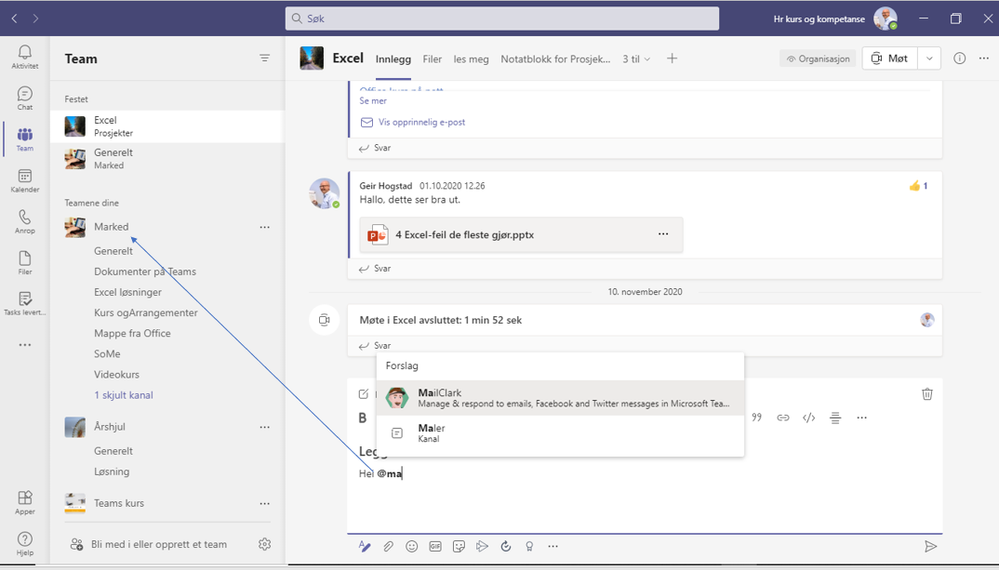Toggle bold formatting
Screen dimensions: 999x570
(363, 418)
